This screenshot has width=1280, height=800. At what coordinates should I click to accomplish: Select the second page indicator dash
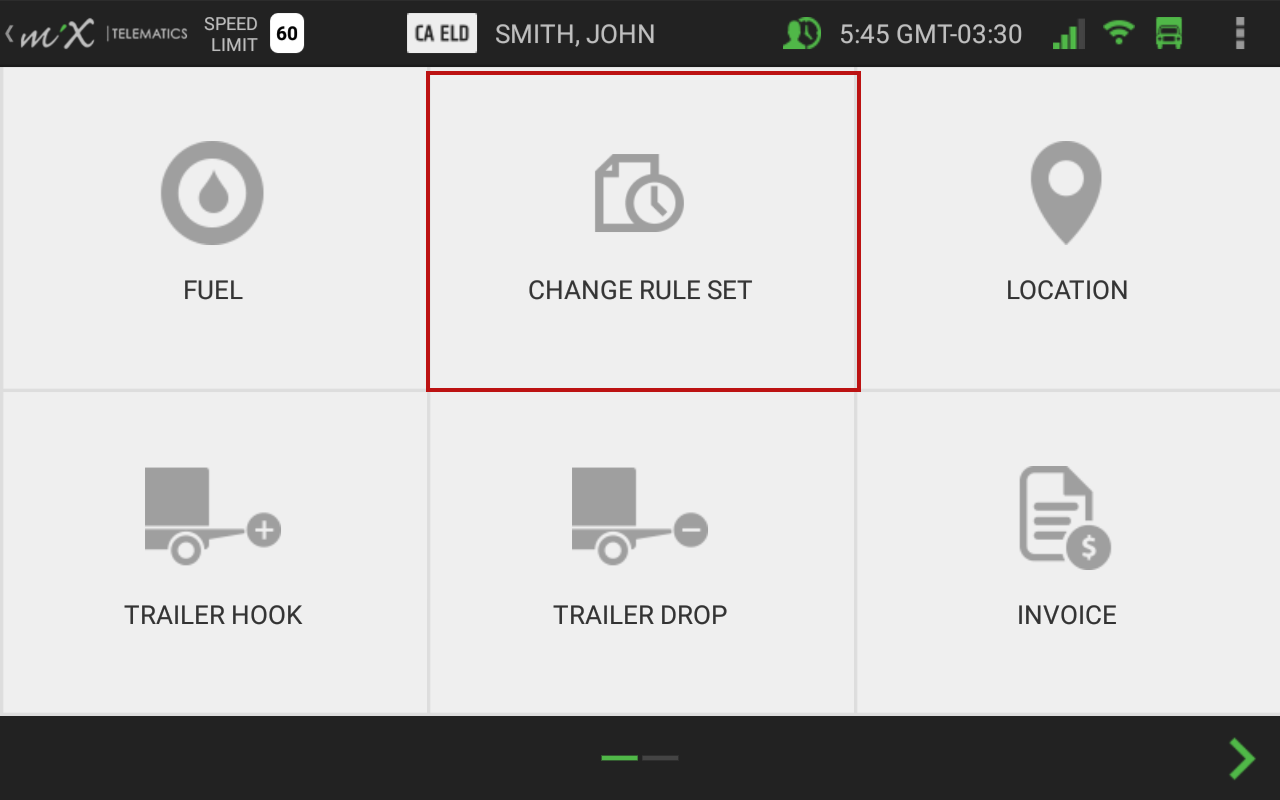(x=660, y=758)
